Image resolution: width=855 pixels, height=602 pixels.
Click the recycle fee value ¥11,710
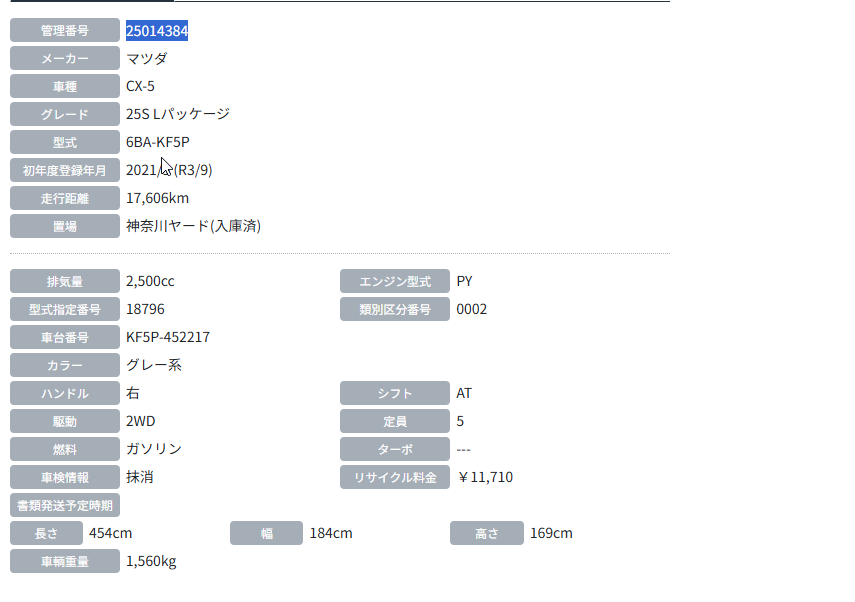(485, 477)
